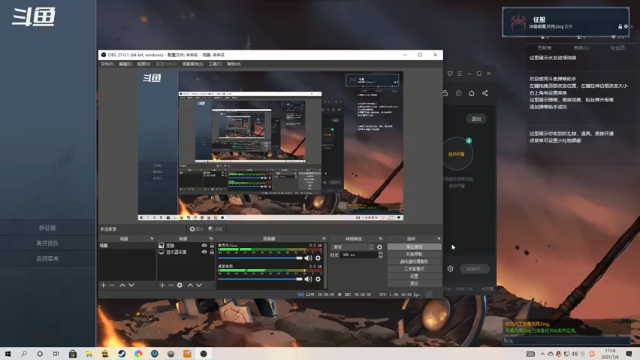Open Microsoft Store from the taskbar

click(x=73, y=354)
